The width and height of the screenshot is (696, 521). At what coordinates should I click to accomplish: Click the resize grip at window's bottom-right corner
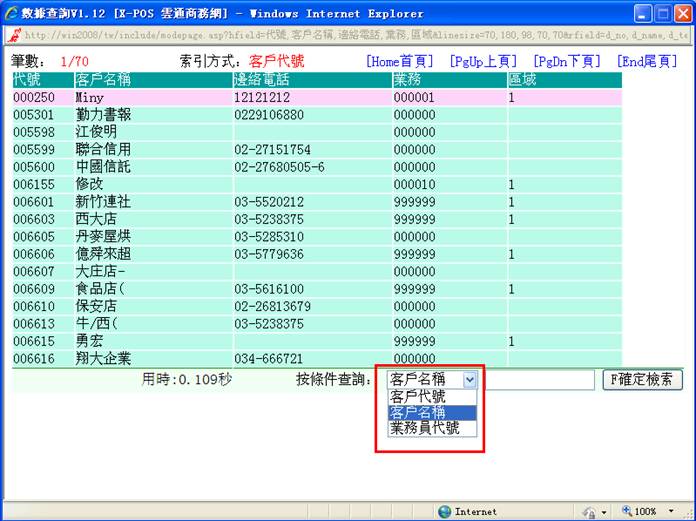pos(688,513)
